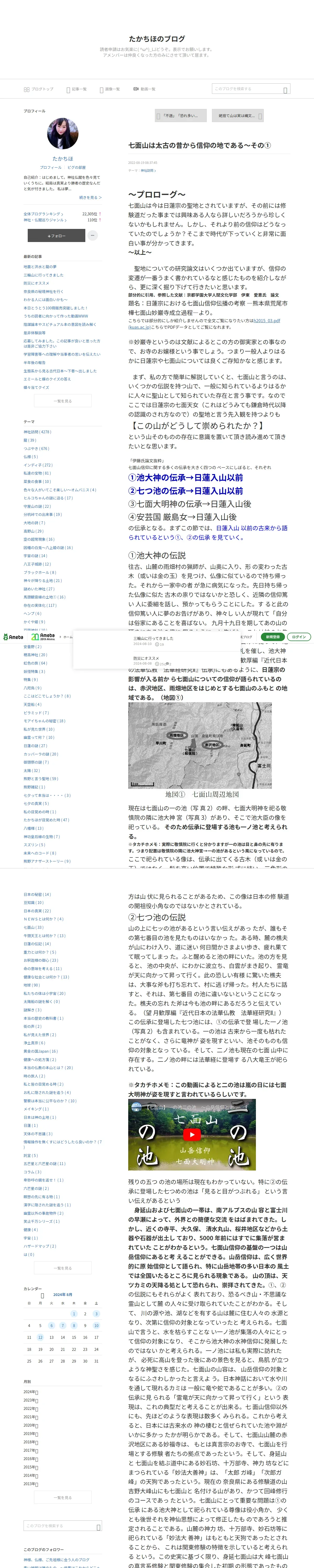314x1568 pixels.
Task: Open the プロフィール link under avatar
Action: coord(51,168)
